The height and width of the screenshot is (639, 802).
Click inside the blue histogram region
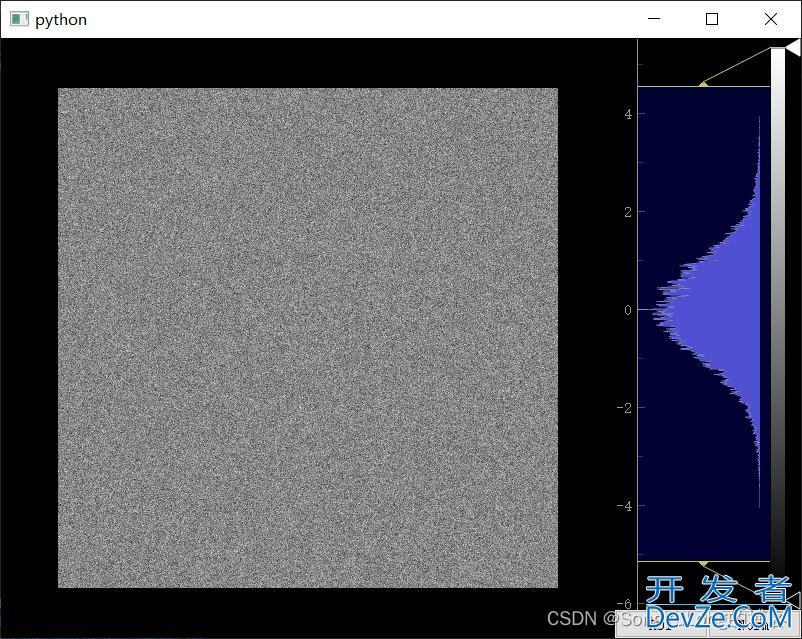click(704, 324)
